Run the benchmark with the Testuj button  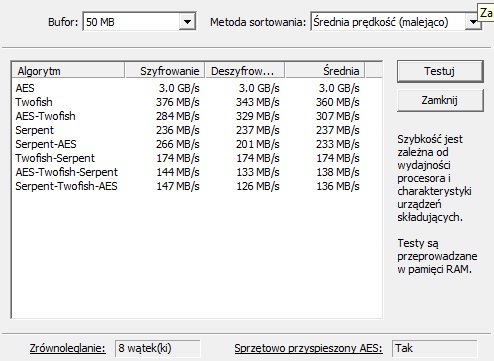[x=440, y=71]
